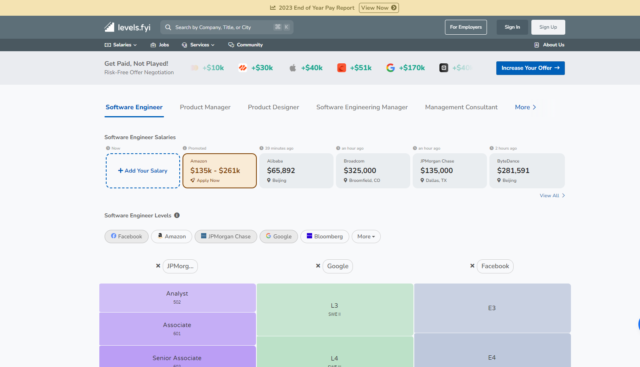Open the JPMorg... column company selector

[180, 266]
